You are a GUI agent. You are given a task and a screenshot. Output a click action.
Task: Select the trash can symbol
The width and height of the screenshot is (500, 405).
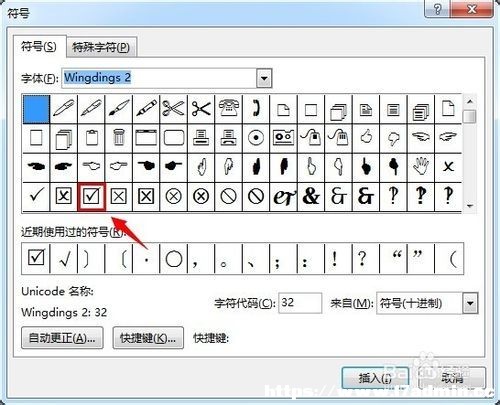point(119,138)
